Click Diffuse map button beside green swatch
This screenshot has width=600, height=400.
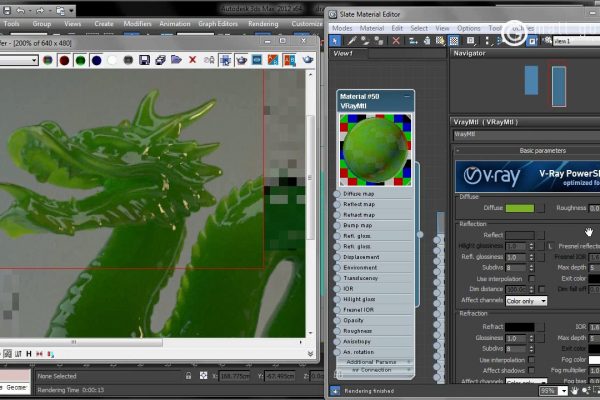pyautogui.click(x=540, y=208)
